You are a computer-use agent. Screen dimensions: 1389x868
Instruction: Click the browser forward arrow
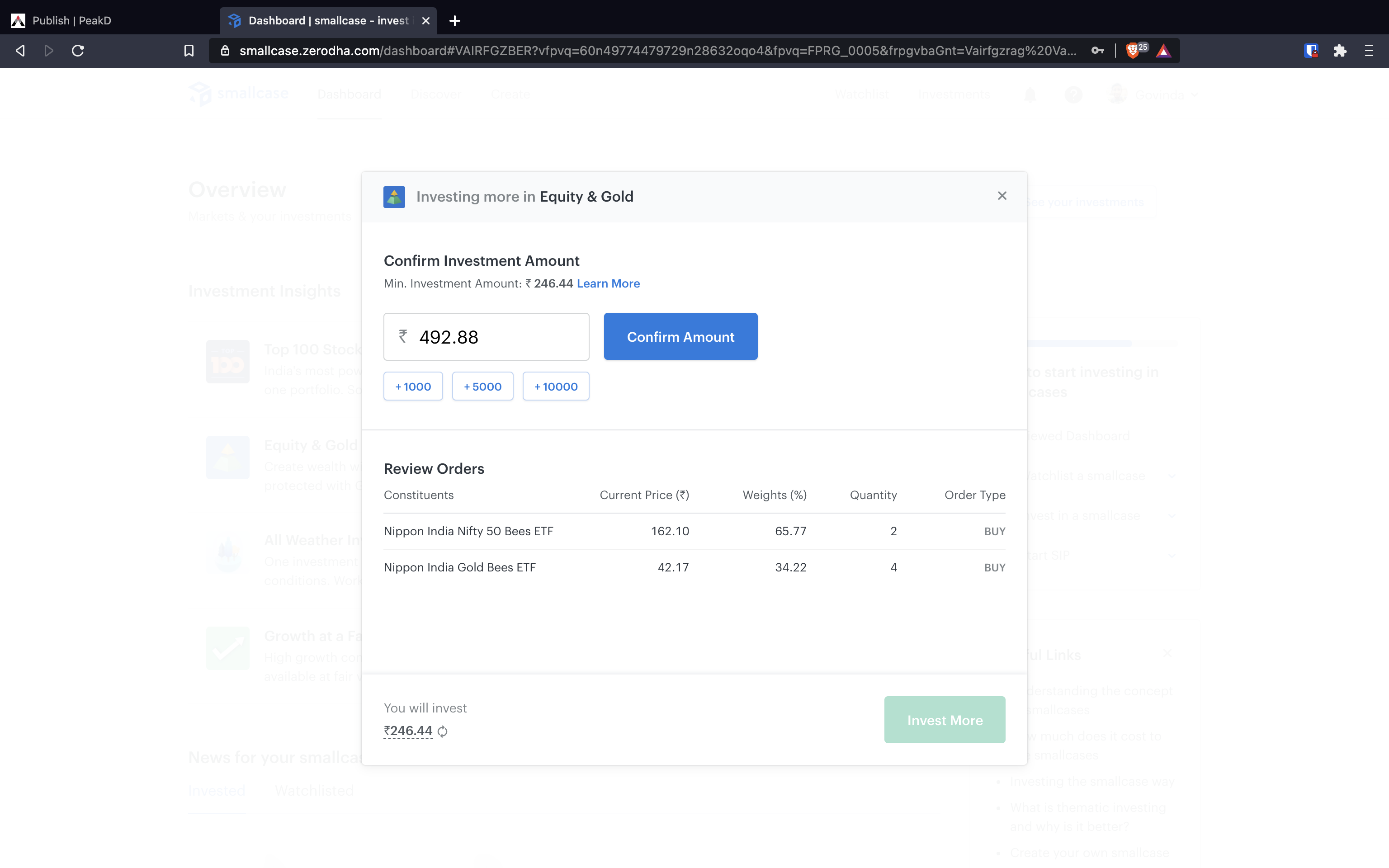coord(49,51)
